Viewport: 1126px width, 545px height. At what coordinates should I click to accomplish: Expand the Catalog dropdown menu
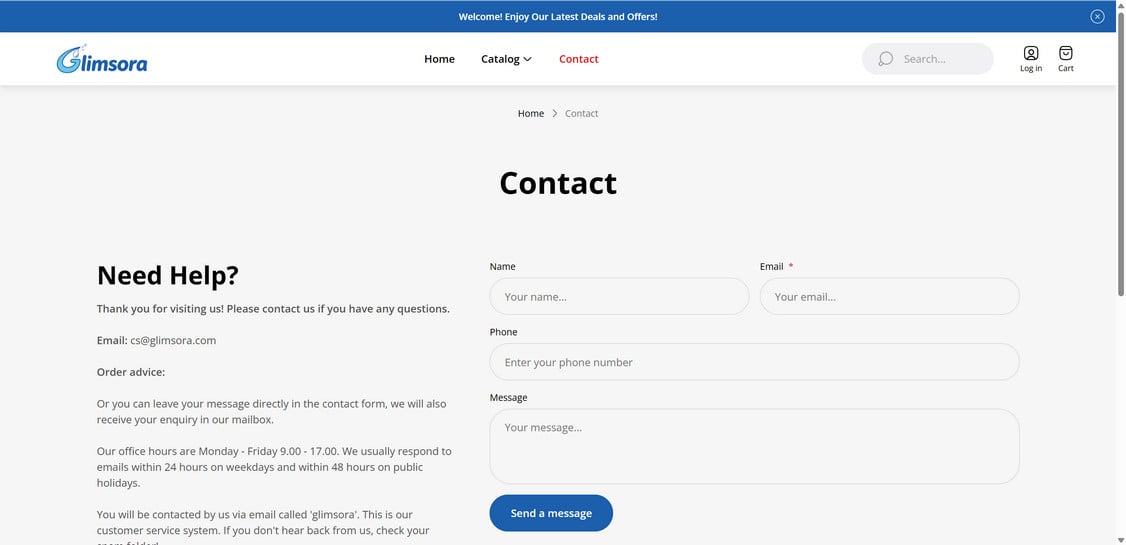(x=506, y=59)
